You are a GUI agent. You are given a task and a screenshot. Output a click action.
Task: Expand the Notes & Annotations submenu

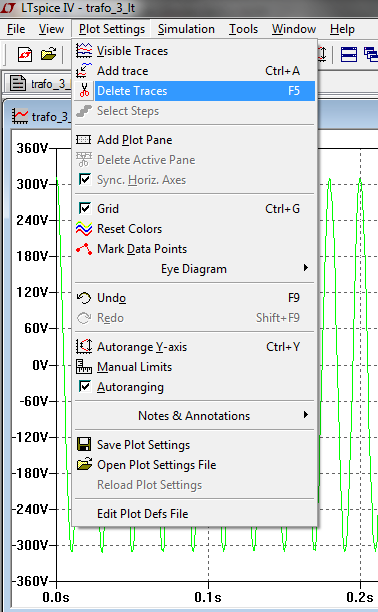tap(194, 416)
